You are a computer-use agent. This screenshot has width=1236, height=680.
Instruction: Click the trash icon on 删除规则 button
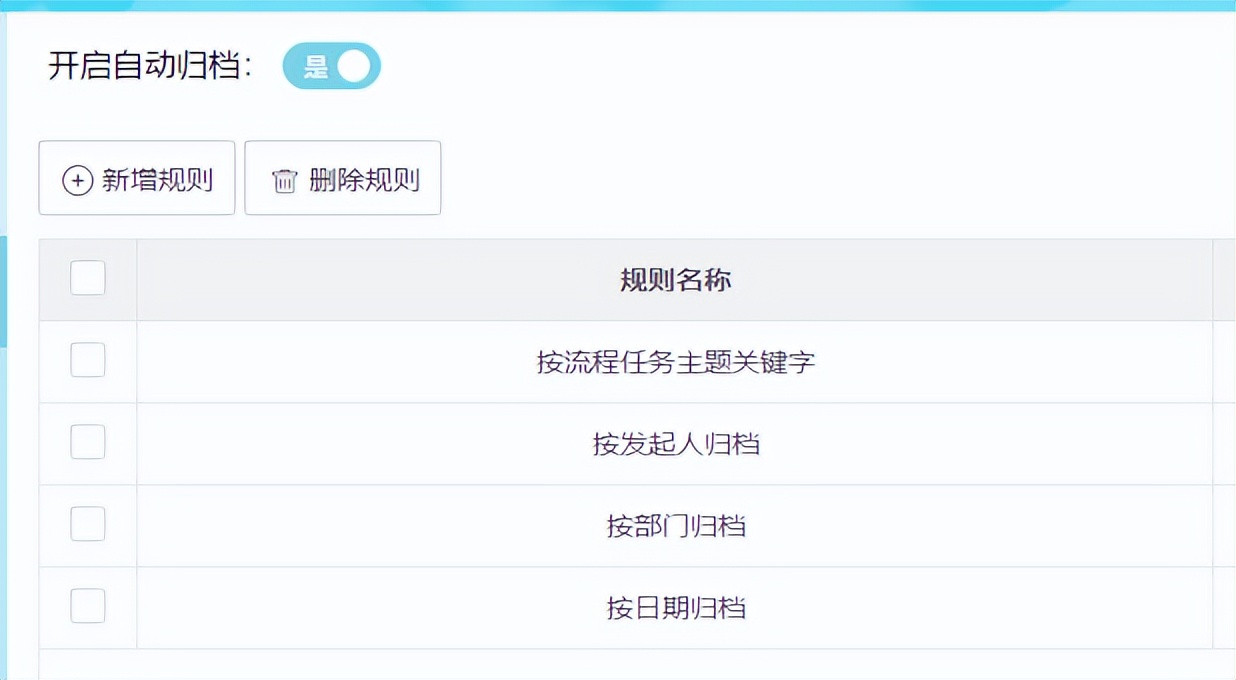(282, 178)
